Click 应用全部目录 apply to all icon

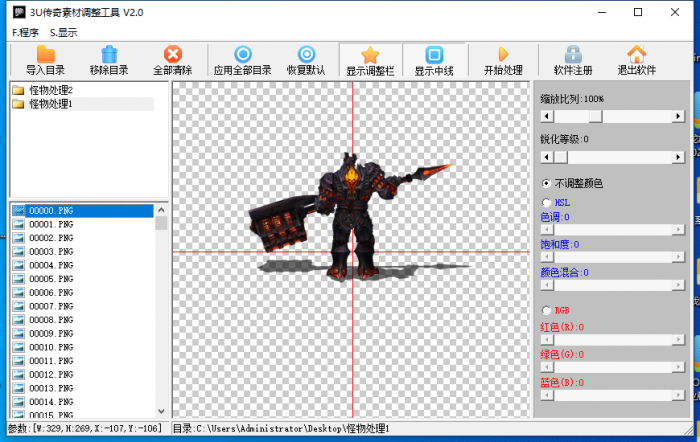point(243,61)
